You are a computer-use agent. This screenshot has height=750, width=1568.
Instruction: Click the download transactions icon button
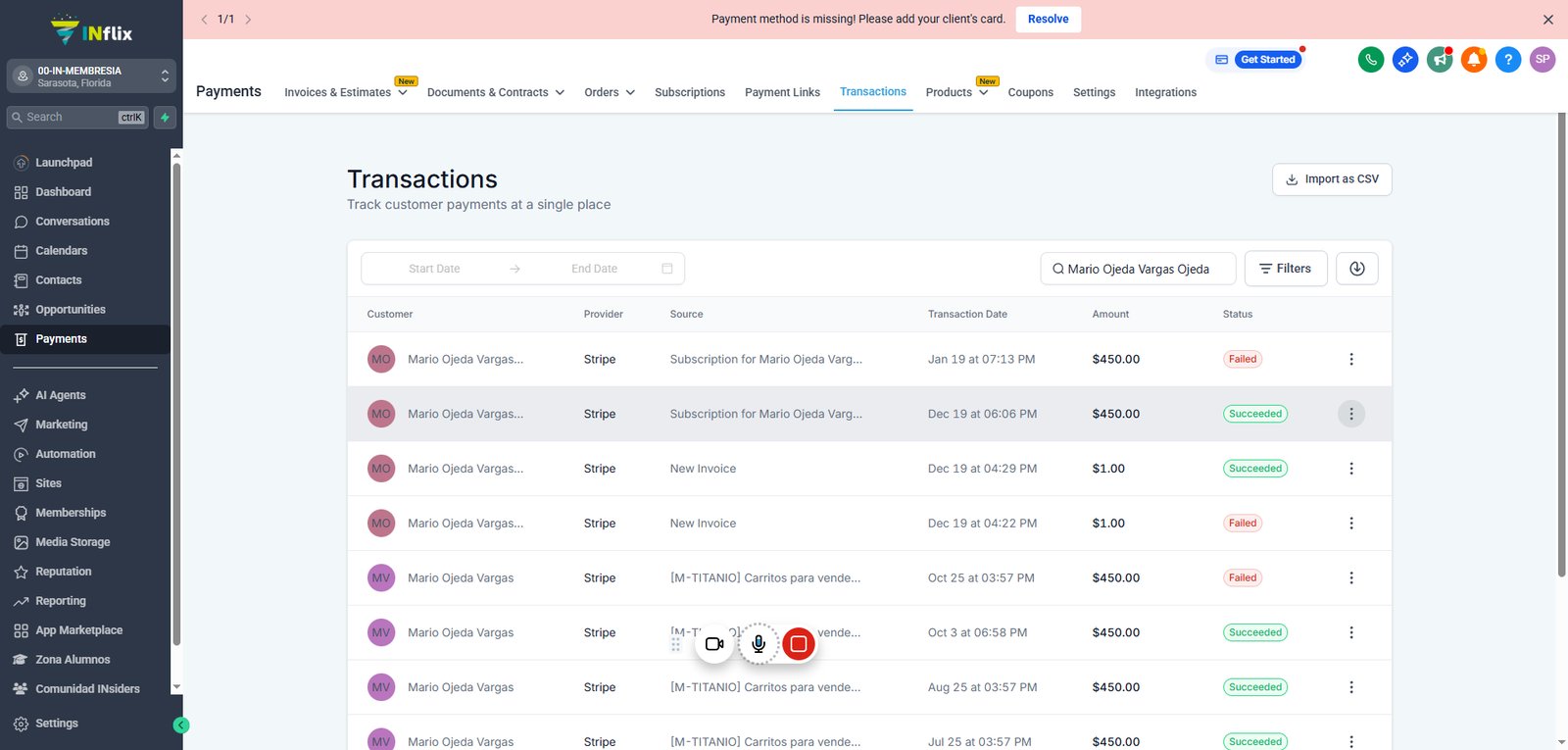click(x=1357, y=269)
